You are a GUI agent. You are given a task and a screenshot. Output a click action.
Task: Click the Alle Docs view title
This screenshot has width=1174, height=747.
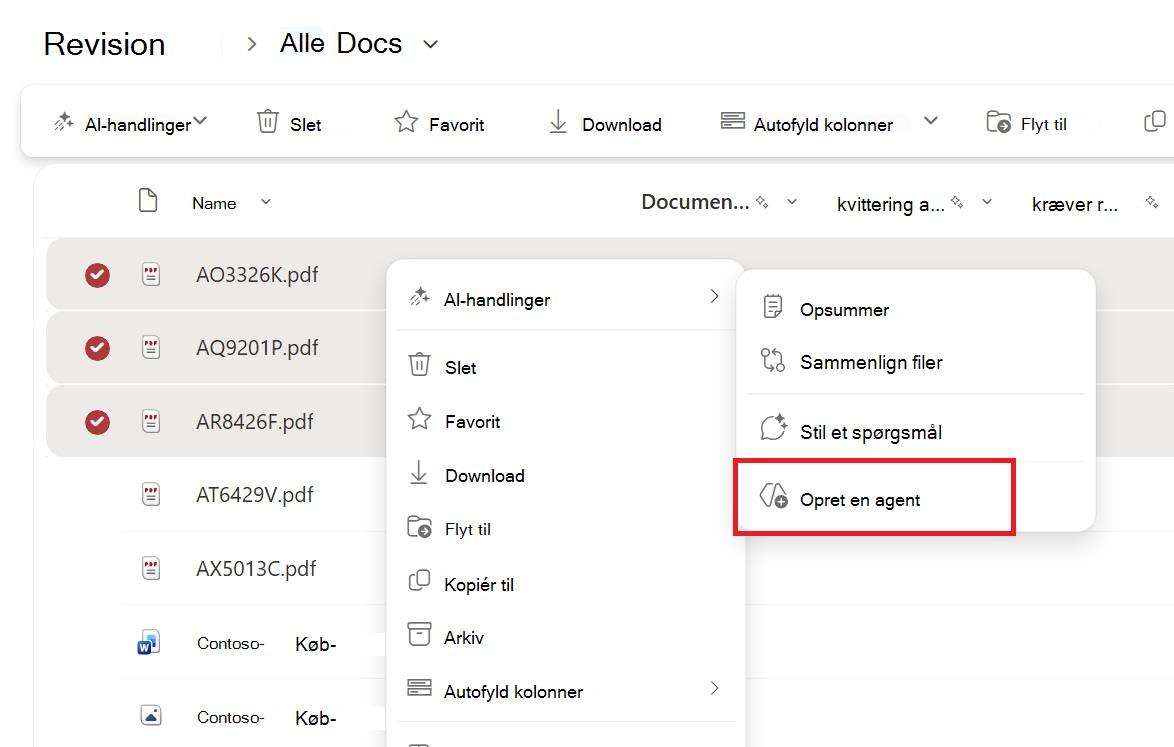341,43
